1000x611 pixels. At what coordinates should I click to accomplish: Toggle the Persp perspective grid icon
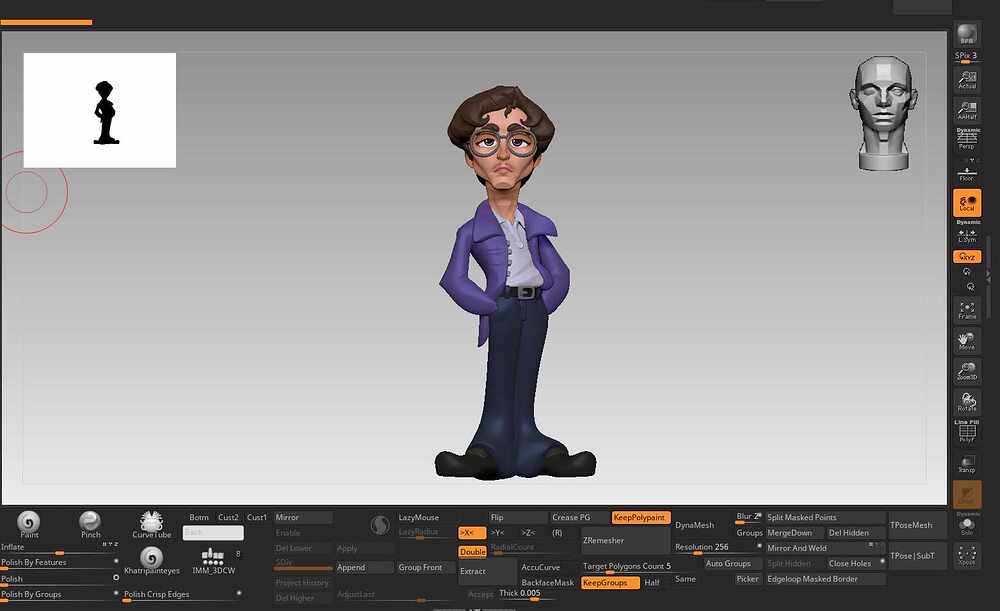coord(967,140)
